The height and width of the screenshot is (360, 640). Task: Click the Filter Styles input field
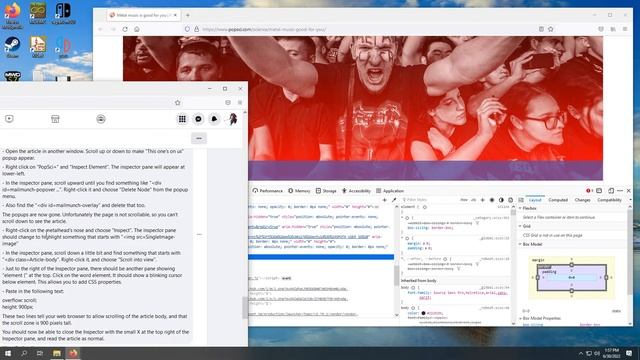click(x=429, y=200)
